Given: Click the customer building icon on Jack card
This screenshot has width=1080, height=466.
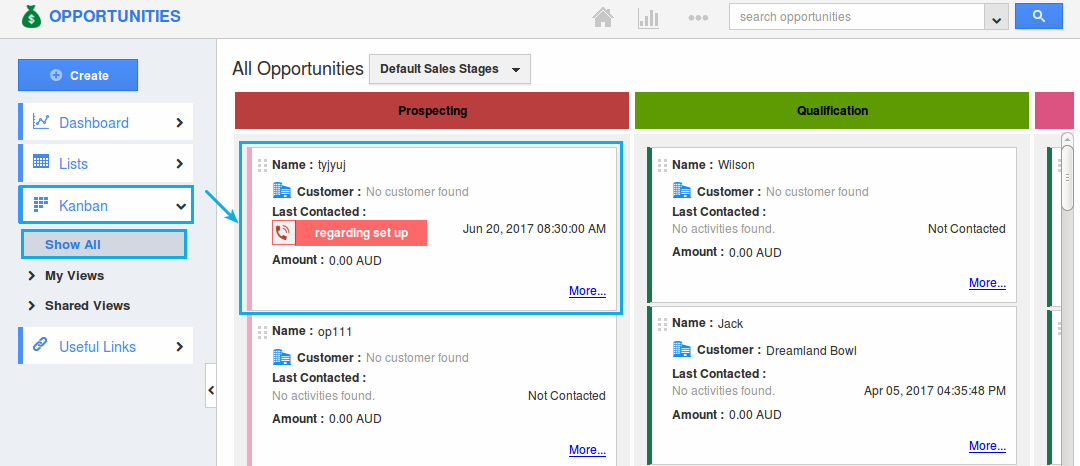Looking at the screenshot, I should click(682, 349).
